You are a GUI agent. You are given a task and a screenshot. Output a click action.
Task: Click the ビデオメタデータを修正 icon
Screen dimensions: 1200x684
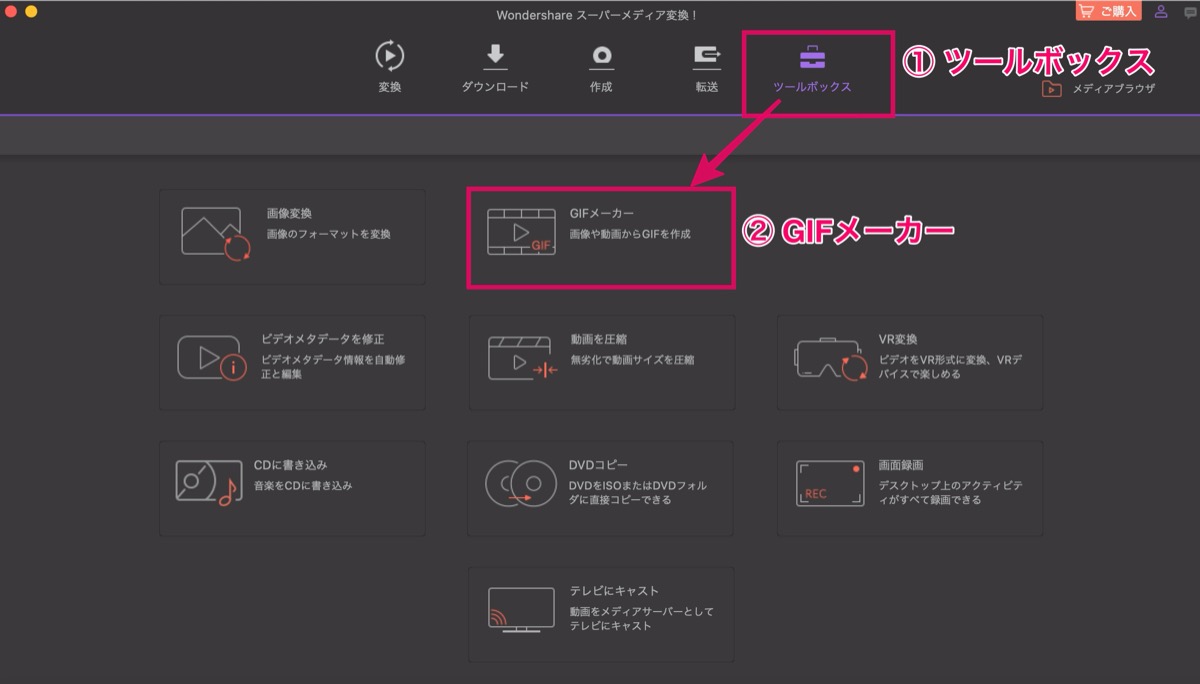click(x=212, y=358)
